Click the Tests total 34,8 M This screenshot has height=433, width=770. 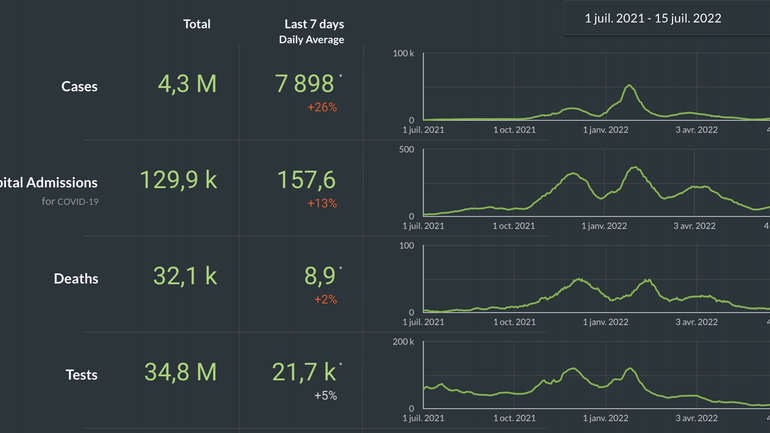[x=180, y=372]
